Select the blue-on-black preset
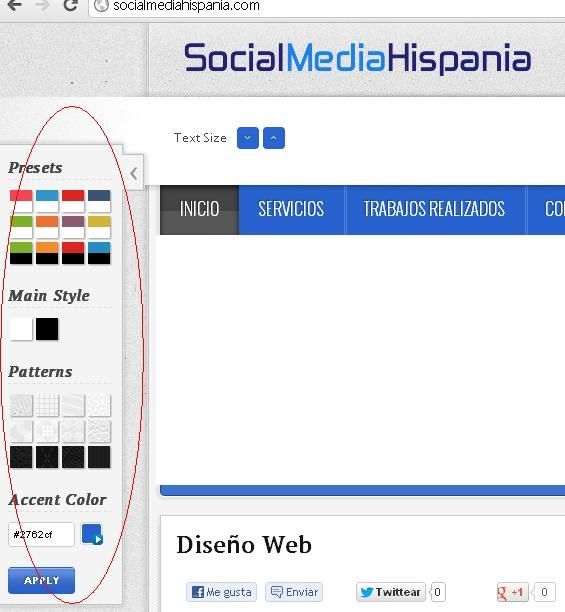 pos(99,253)
